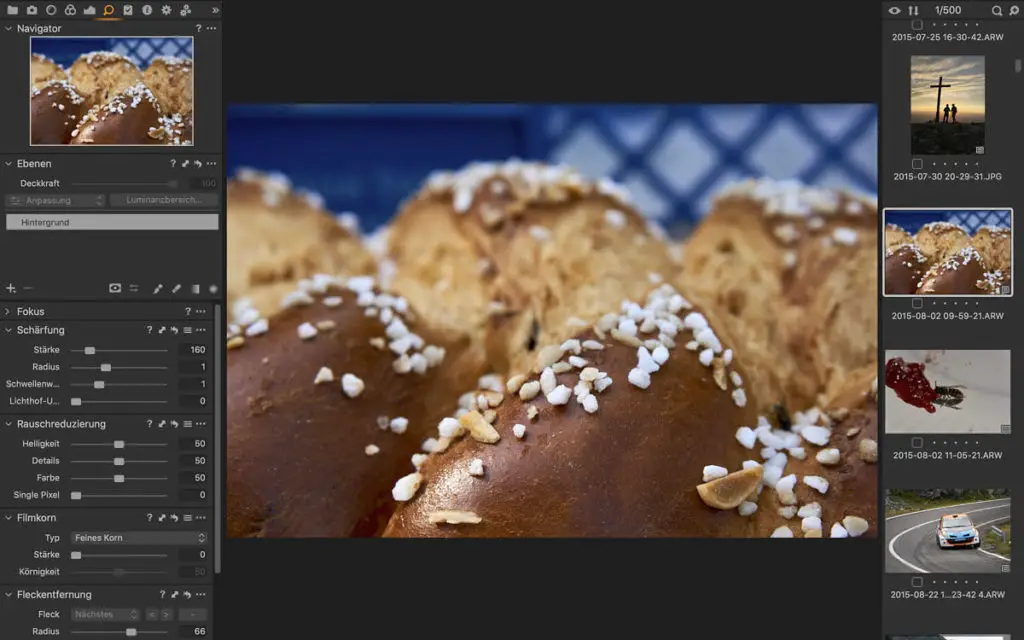Adjust the Helligkeit noise slider
Viewport: 1024px width, 640px height.
120,444
